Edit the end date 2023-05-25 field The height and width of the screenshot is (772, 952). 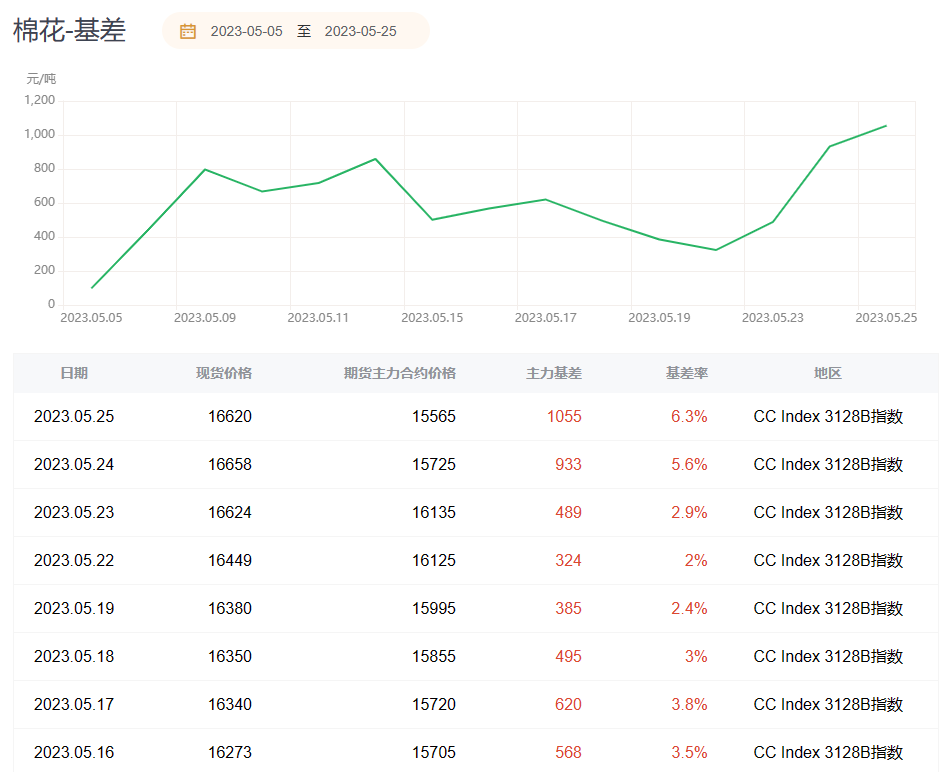tap(360, 31)
